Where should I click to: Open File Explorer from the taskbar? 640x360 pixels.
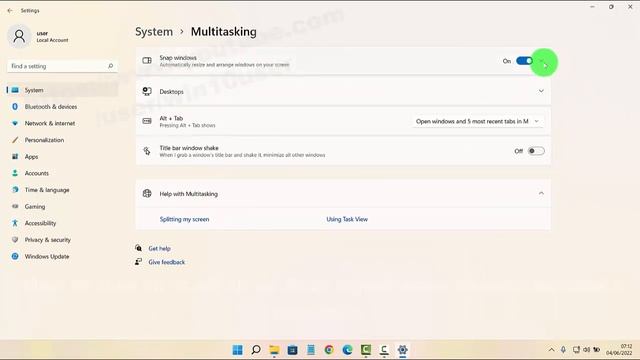point(274,350)
